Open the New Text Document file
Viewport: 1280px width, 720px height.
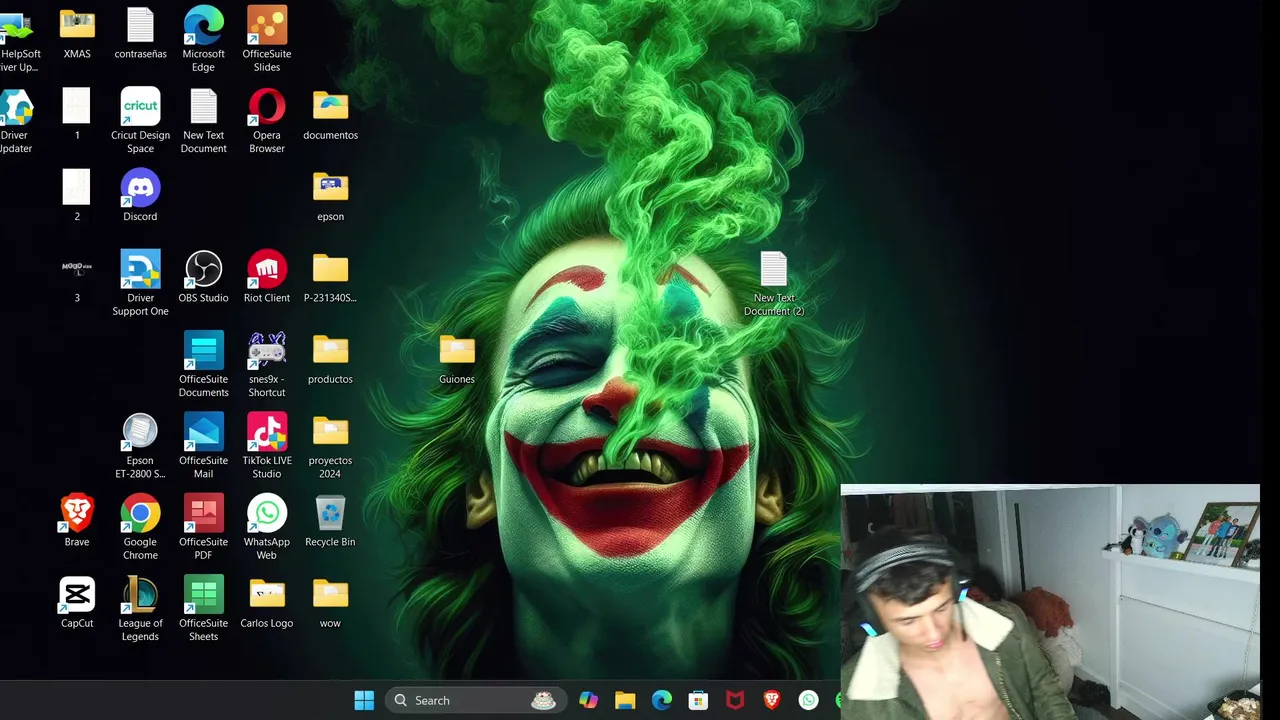point(203,121)
